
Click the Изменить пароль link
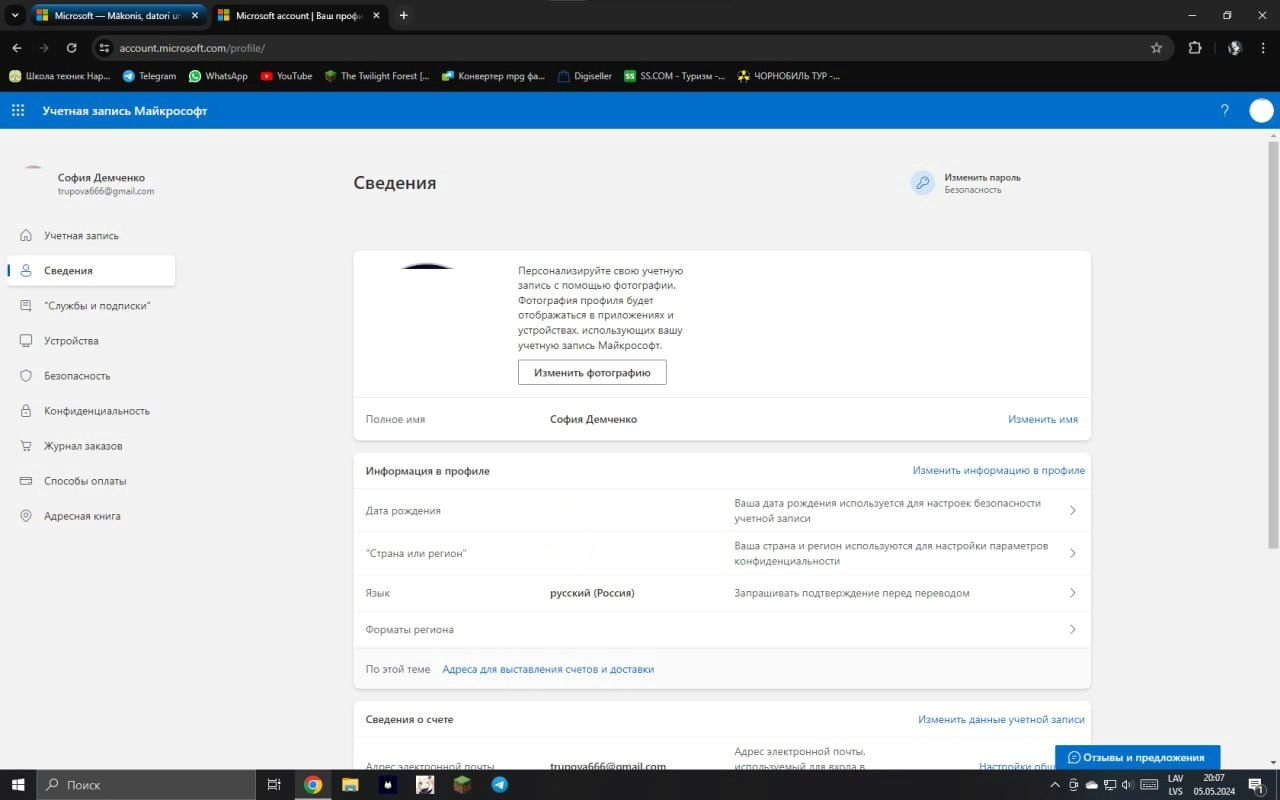(x=982, y=177)
